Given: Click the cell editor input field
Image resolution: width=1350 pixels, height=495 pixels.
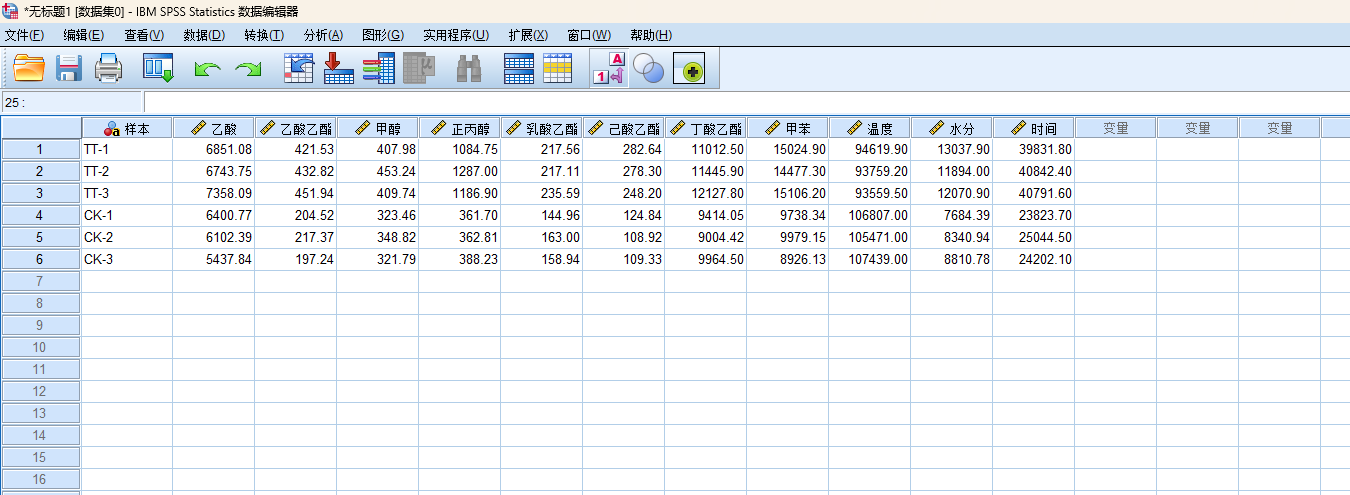Looking at the screenshot, I should point(700,102).
